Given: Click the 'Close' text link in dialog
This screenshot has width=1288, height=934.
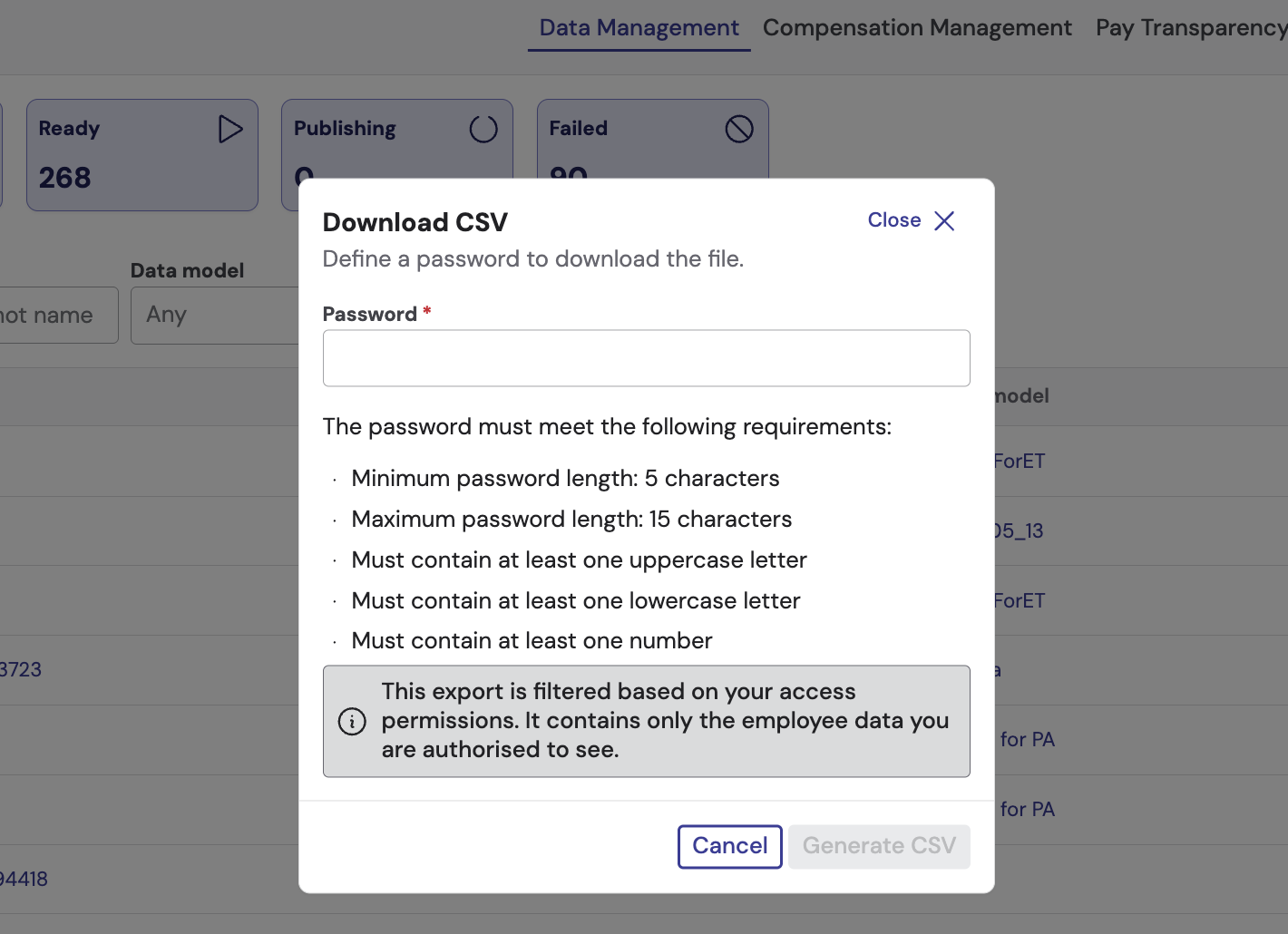Looking at the screenshot, I should (893, 220).
